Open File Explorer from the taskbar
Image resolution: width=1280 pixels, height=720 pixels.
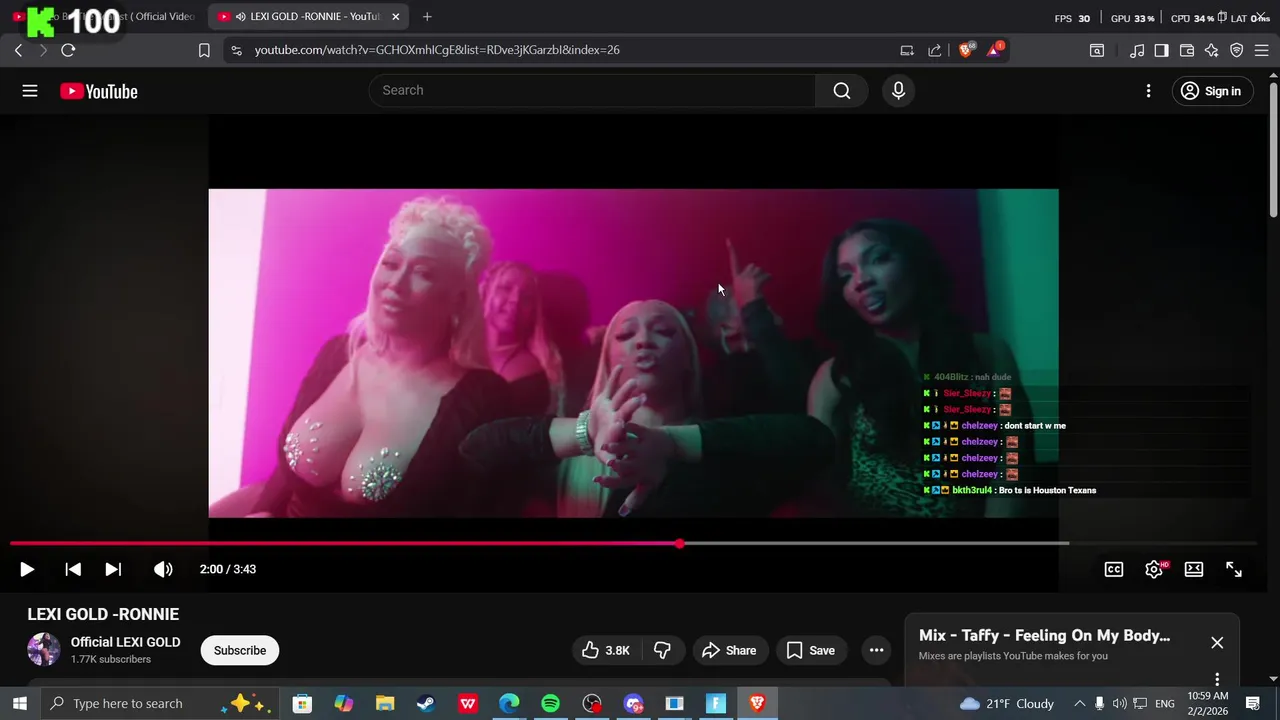tap(385, 704)
